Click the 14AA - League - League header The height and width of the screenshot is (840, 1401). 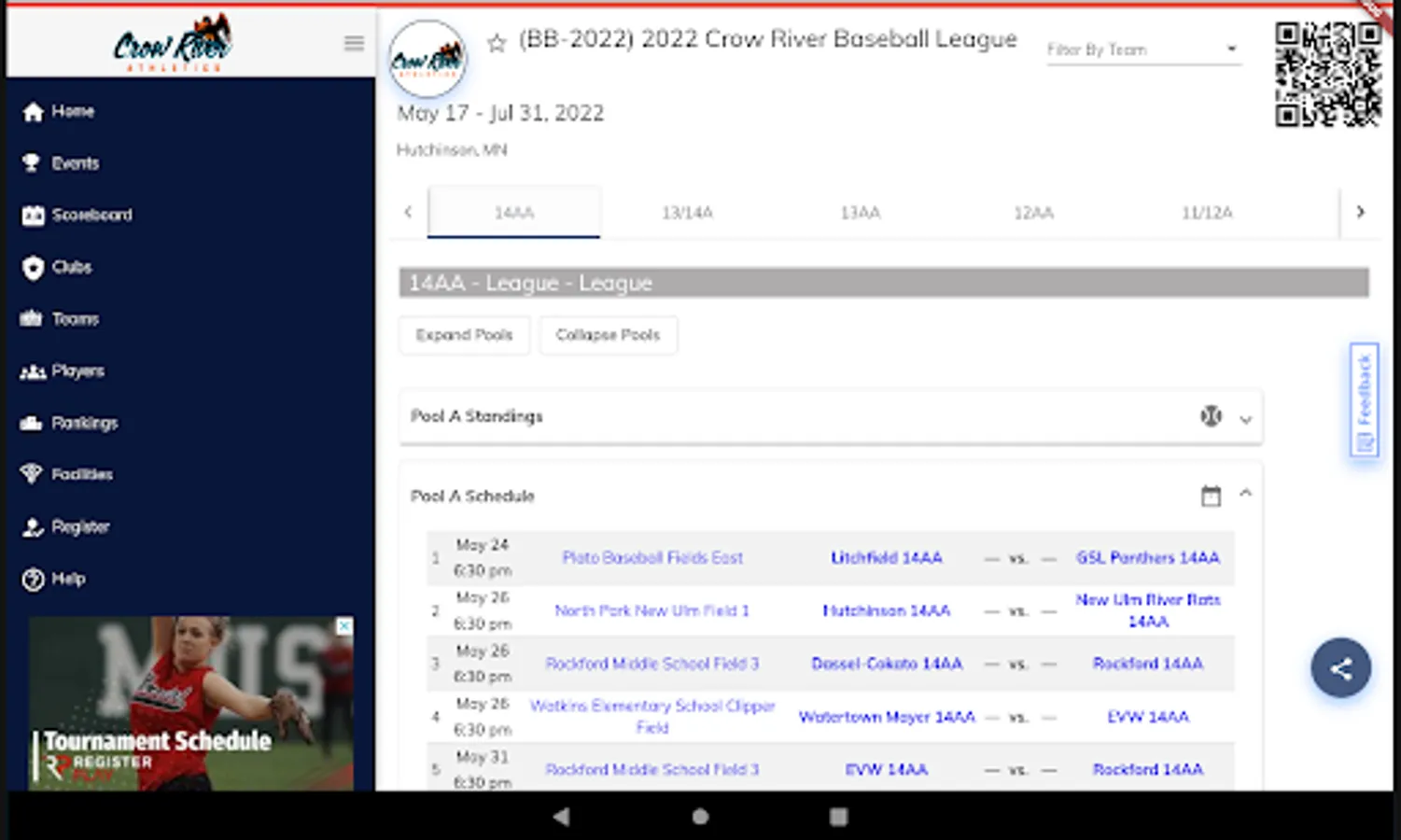tap(884, 283)
